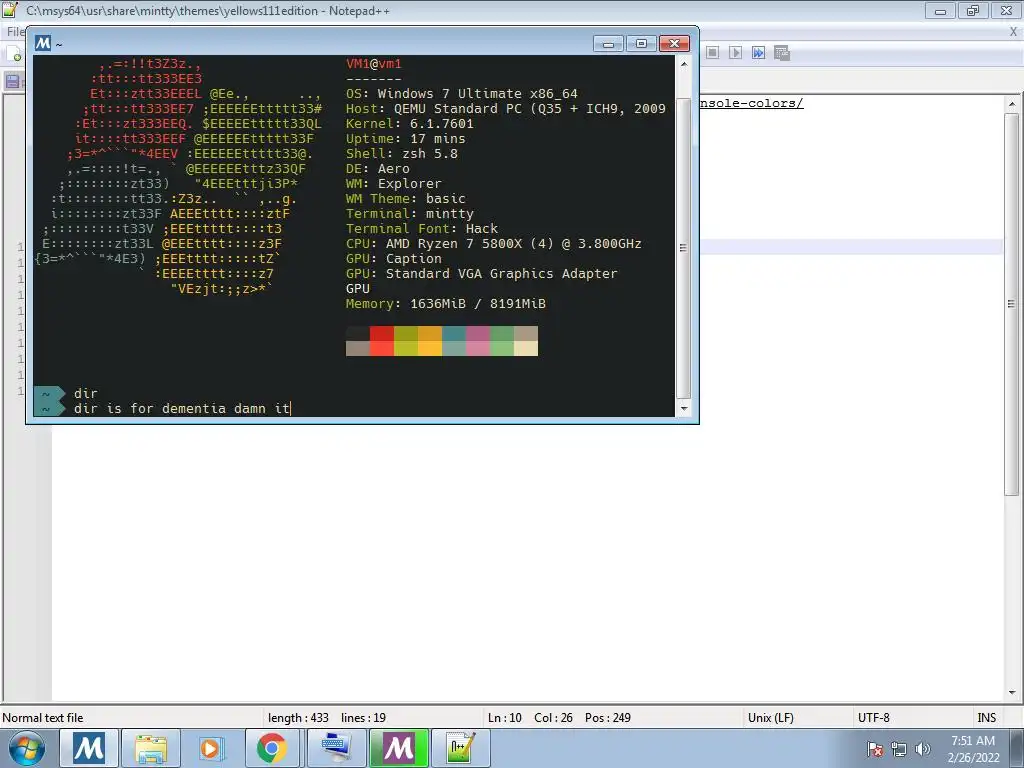Viewport: 1024px width, 768px height.
Task: Open the keyboard app taskbar icon
Action: [x=336, y=748]
